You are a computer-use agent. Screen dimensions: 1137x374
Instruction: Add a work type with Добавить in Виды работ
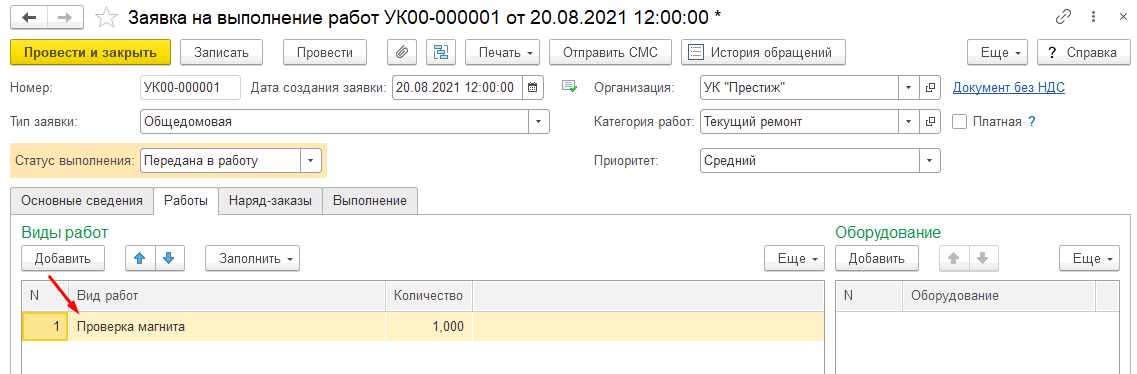coord(62,258)
